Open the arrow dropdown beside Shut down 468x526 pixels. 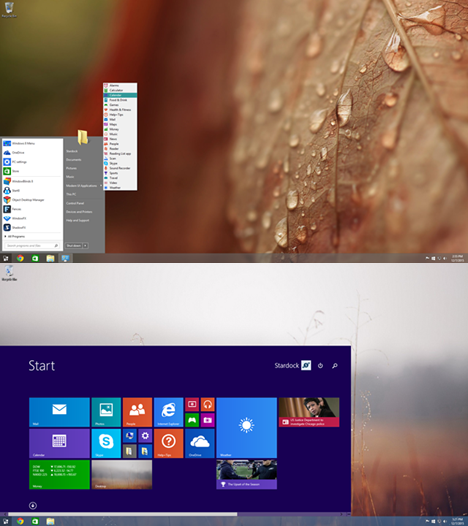click(x=86, y=246)
